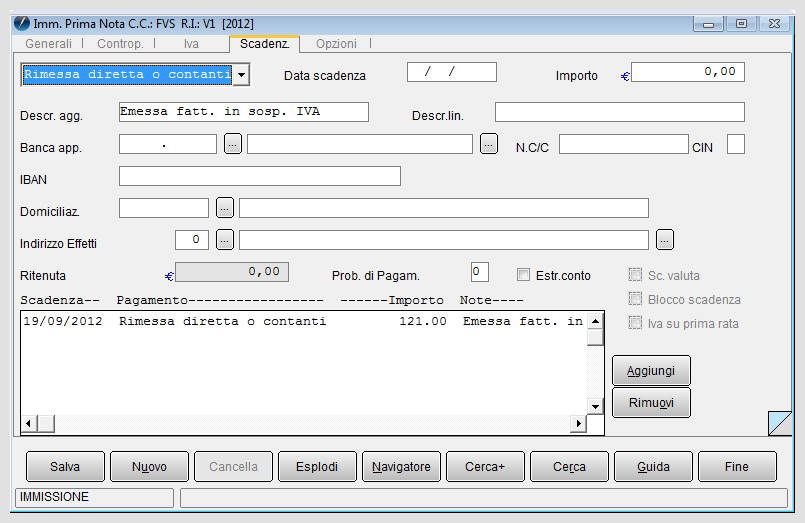
Task: Focus the Data scadenza date field
Action: 452,72
